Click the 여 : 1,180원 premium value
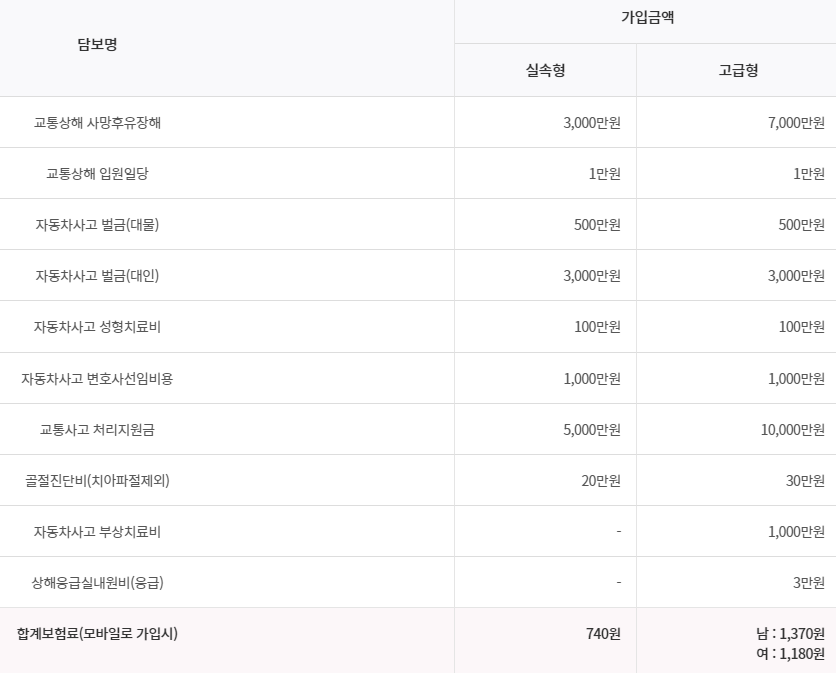The height and width of the screenshot is (674, 836). click(790, 654)
